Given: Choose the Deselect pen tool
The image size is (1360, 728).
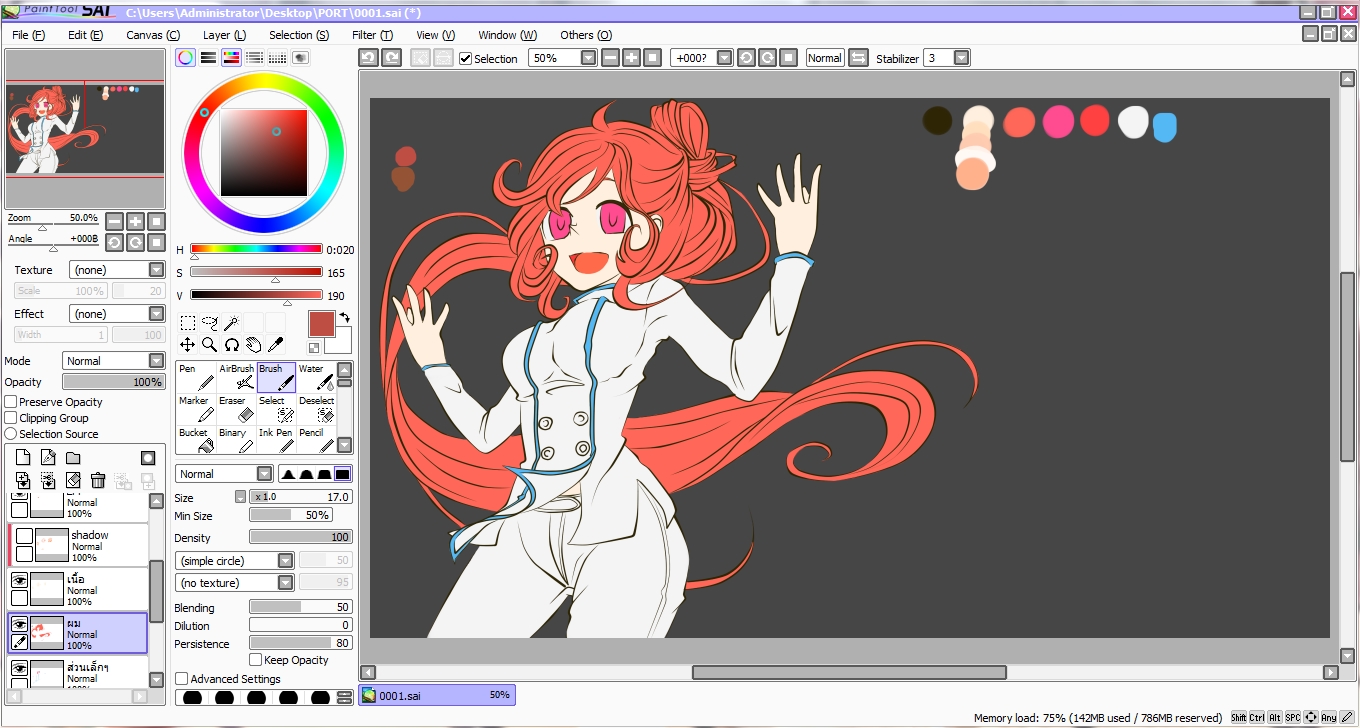Looking at the screenshot, I should point(316,409).
